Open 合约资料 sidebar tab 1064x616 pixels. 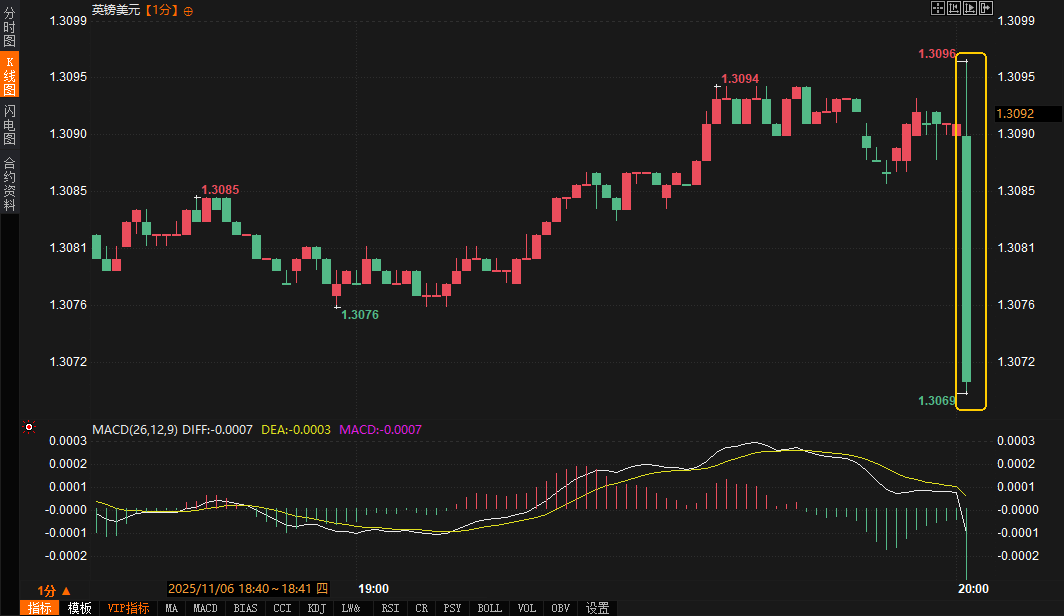[x=10, y=184]
